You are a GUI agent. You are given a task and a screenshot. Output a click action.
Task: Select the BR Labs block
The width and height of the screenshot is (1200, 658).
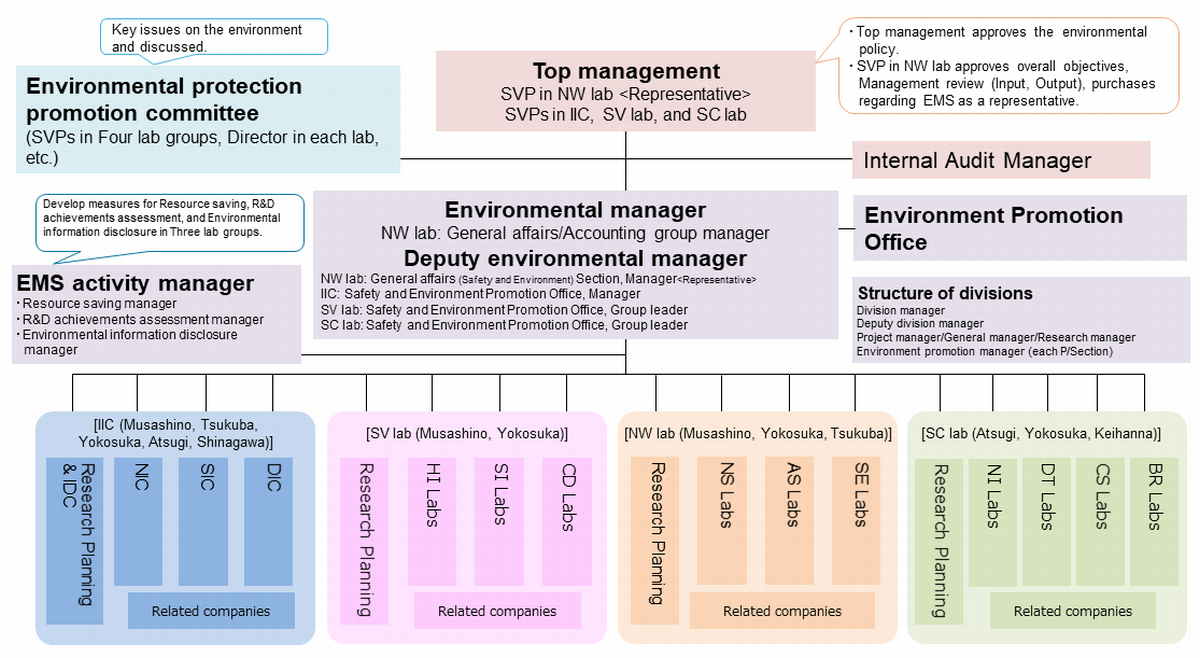[x=1153, y=520]
